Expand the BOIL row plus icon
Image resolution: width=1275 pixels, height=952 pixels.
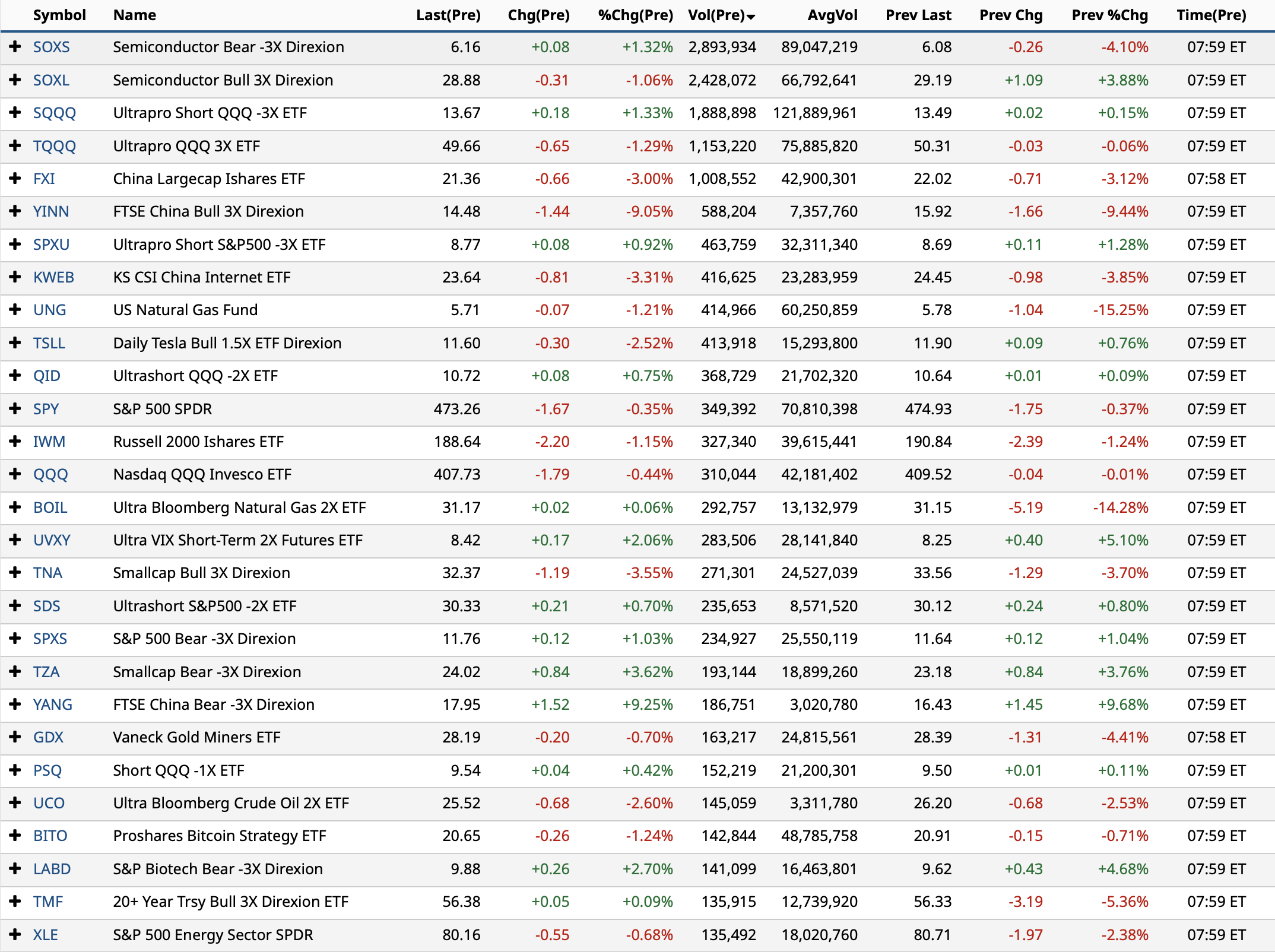point(15,507)
